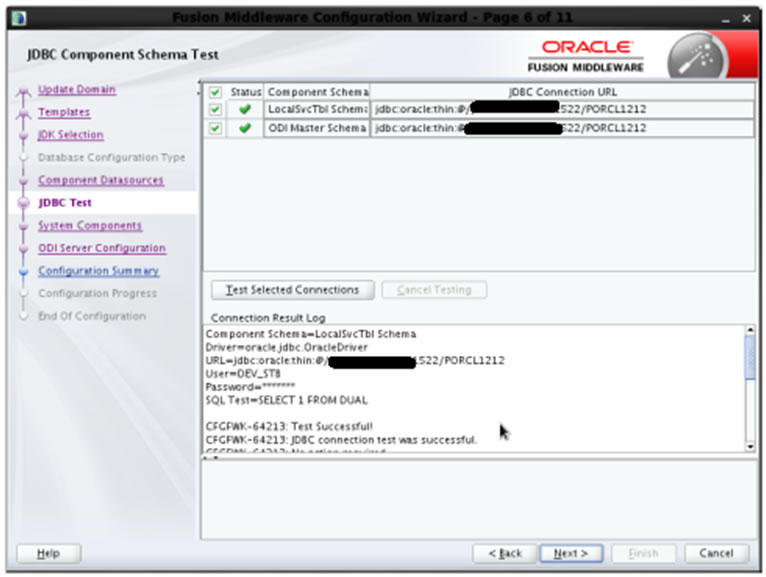The width and height of the screenshot is (766, 577).
Task: Select the LocalSvcTbl Schema cell
Action: coord(317,109)
